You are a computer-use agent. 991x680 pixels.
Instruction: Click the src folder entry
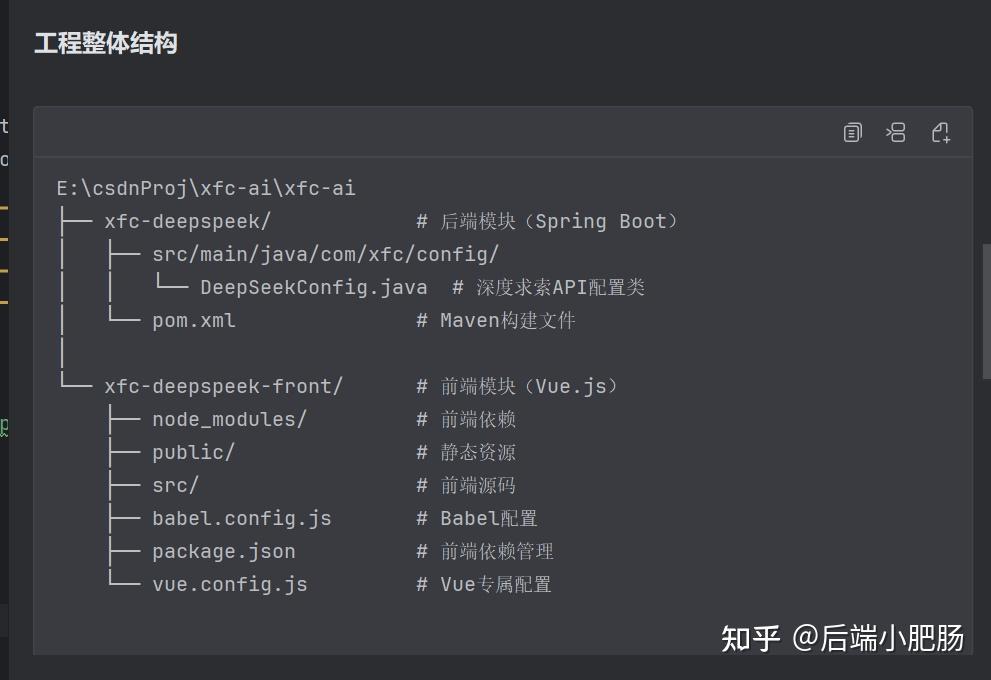[x=174, y=485]
